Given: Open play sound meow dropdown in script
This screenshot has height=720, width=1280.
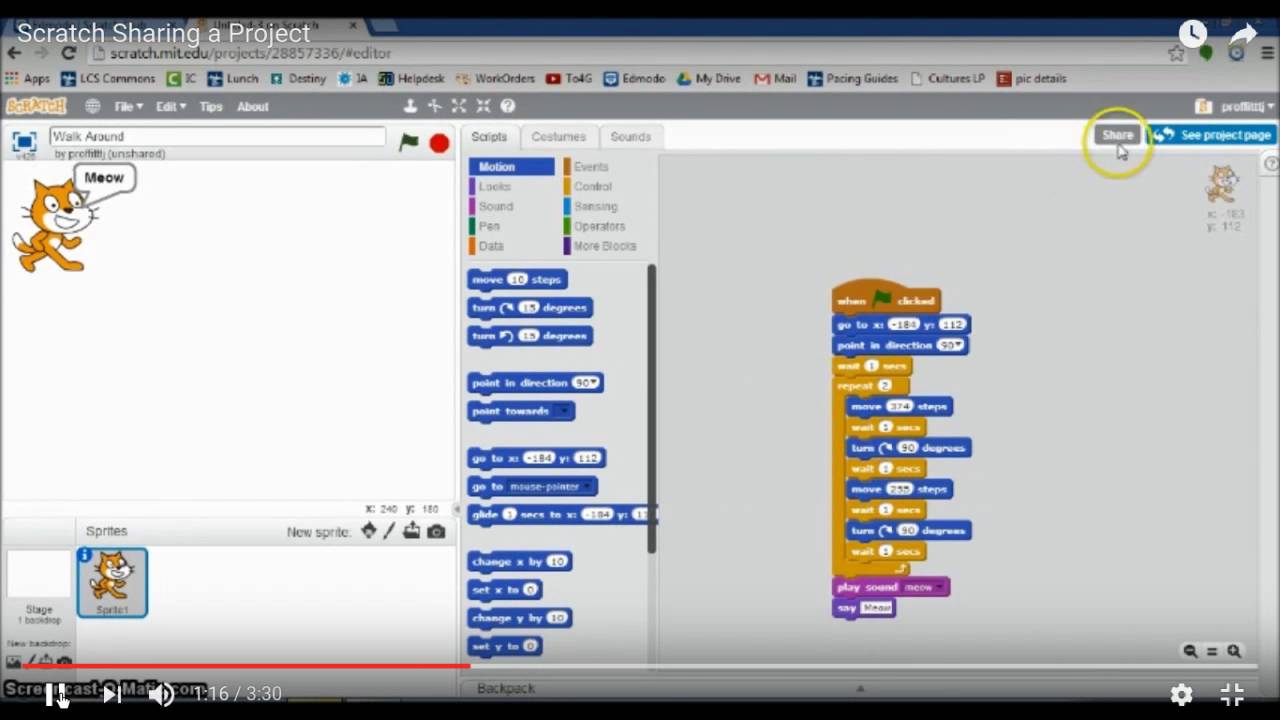Looking at the screenshot, I should pos(939,587).
